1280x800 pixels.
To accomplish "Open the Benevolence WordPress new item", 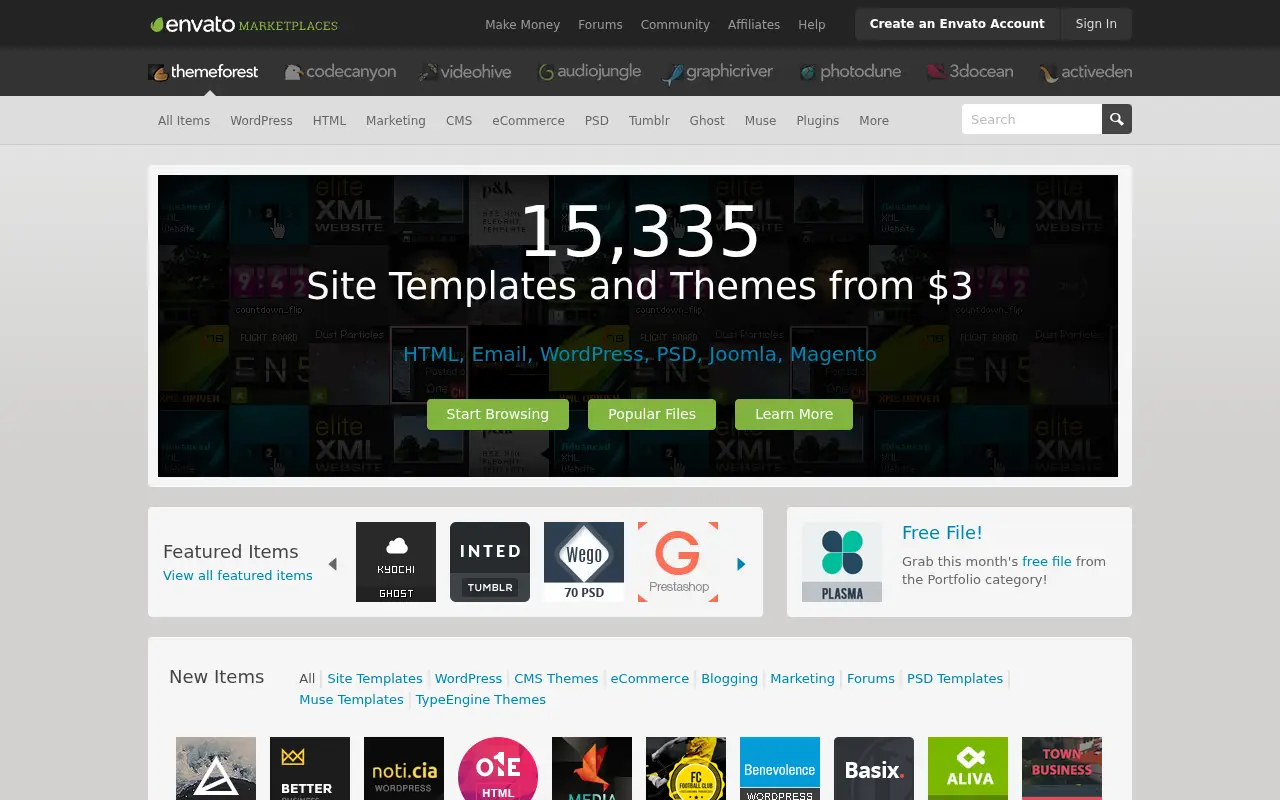I will pyautogui.click(x=780, y=768).
